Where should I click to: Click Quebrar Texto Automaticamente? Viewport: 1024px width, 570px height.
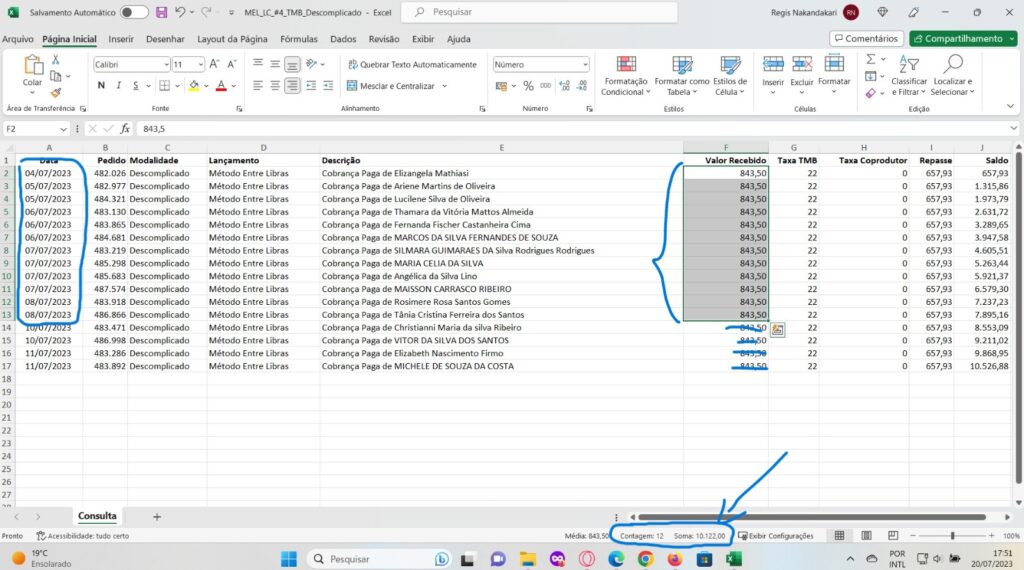pyautogui.click(x=412, y=64)
